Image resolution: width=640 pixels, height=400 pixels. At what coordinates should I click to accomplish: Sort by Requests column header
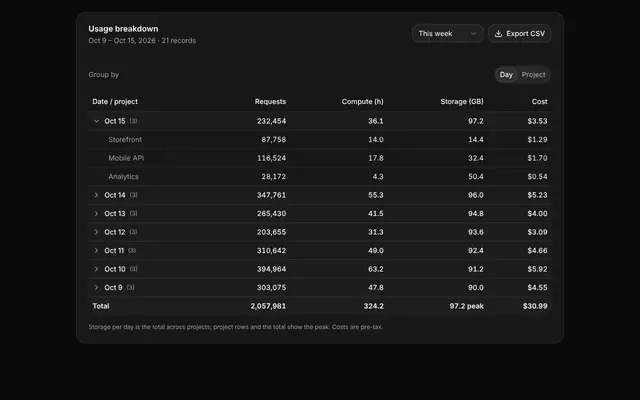pyautogui.click(x=270, y=102)
